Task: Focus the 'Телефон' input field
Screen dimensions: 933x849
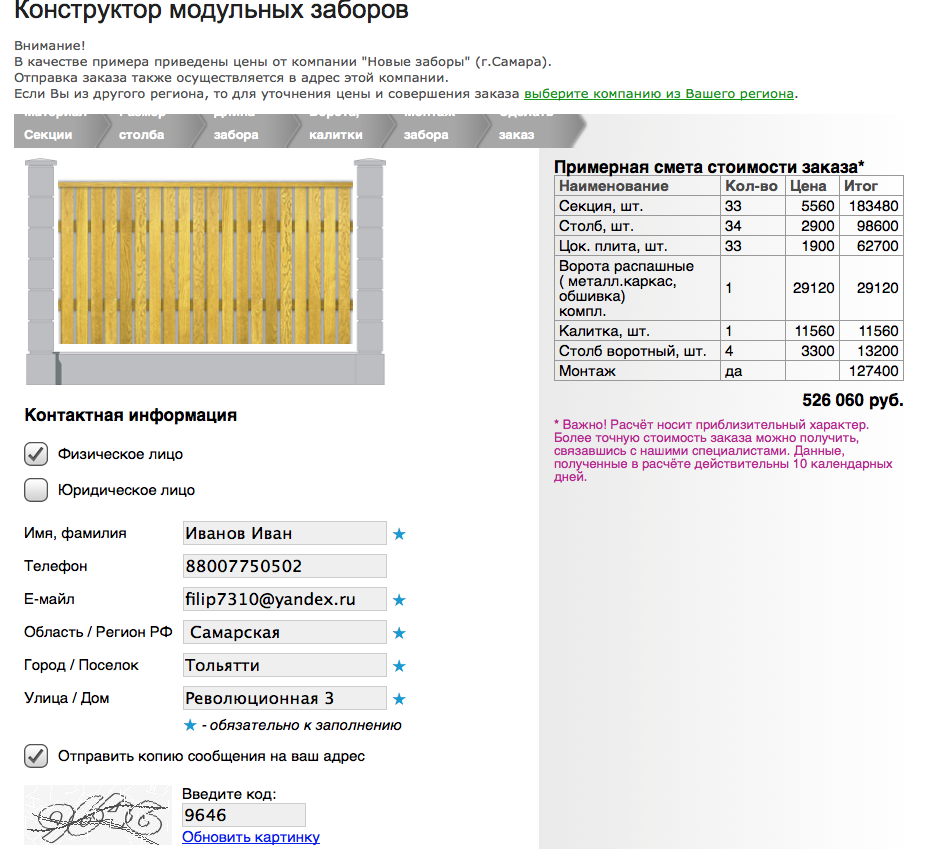Action: point(284,566)
